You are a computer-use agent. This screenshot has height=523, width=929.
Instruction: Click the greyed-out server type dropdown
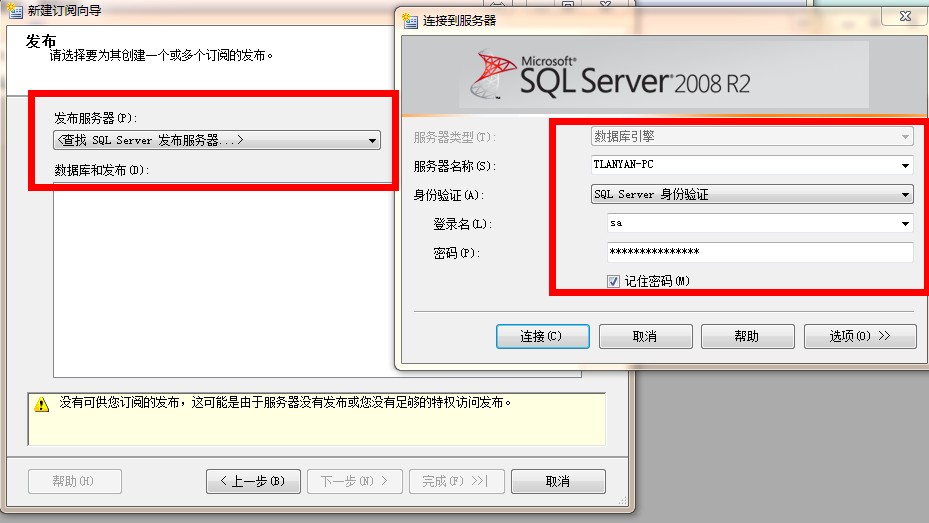pos(750,137)
